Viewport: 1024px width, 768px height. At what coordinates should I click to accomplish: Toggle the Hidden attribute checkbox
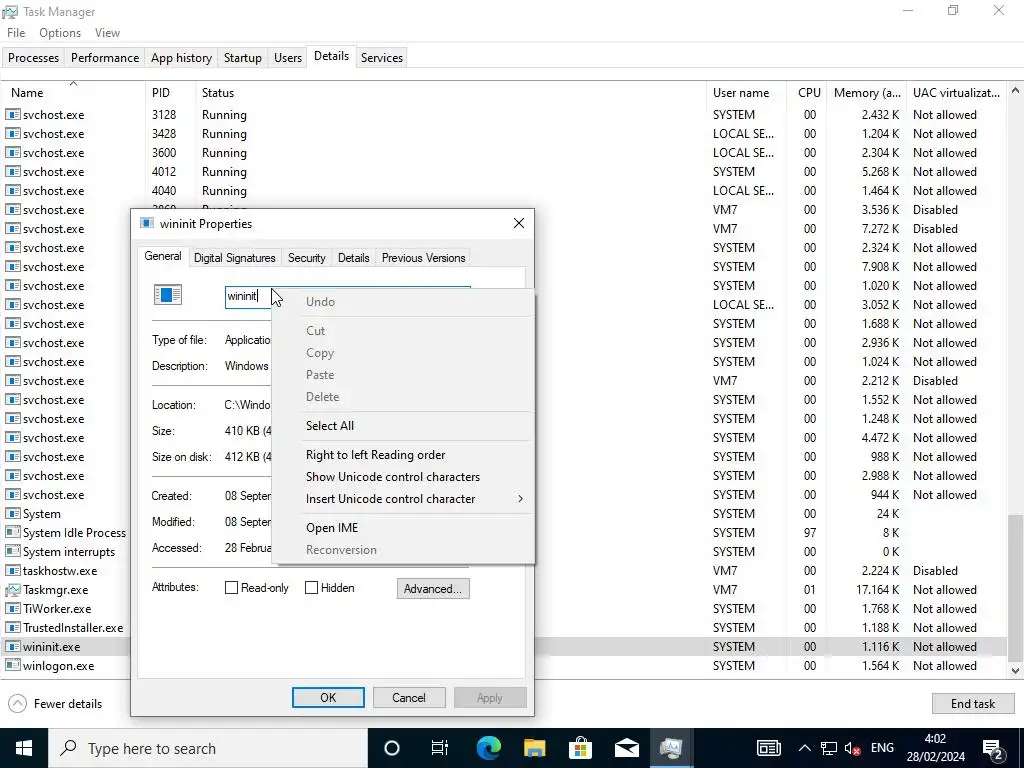312,588
